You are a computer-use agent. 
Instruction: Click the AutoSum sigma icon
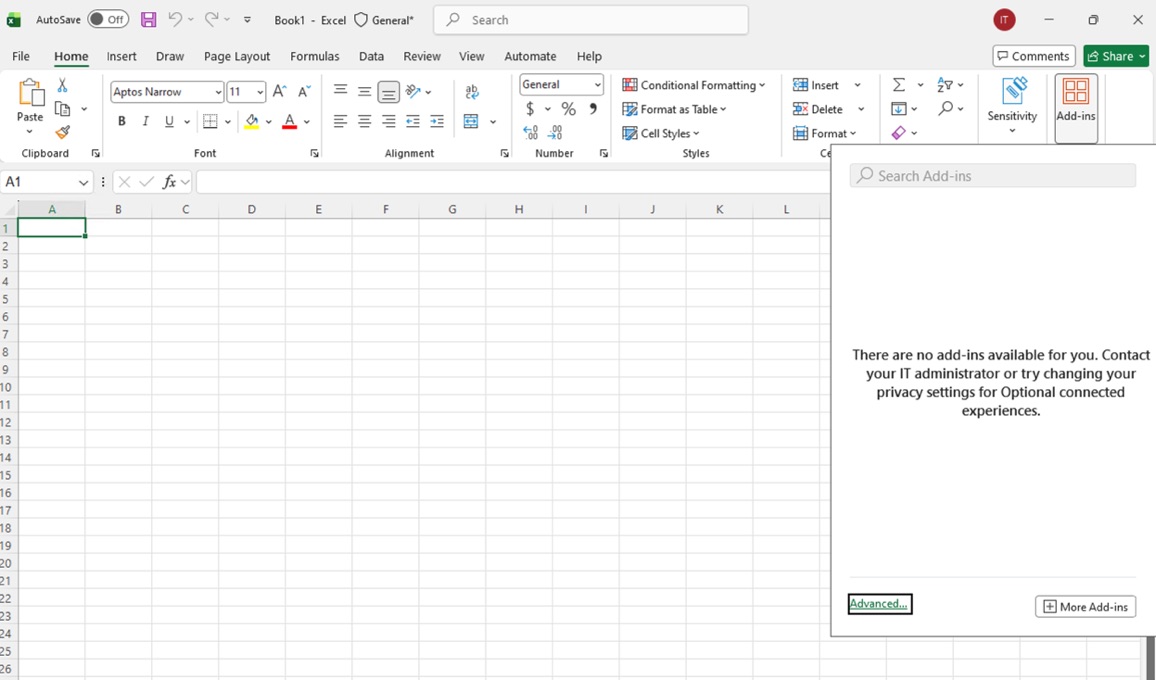click(899, 85)
